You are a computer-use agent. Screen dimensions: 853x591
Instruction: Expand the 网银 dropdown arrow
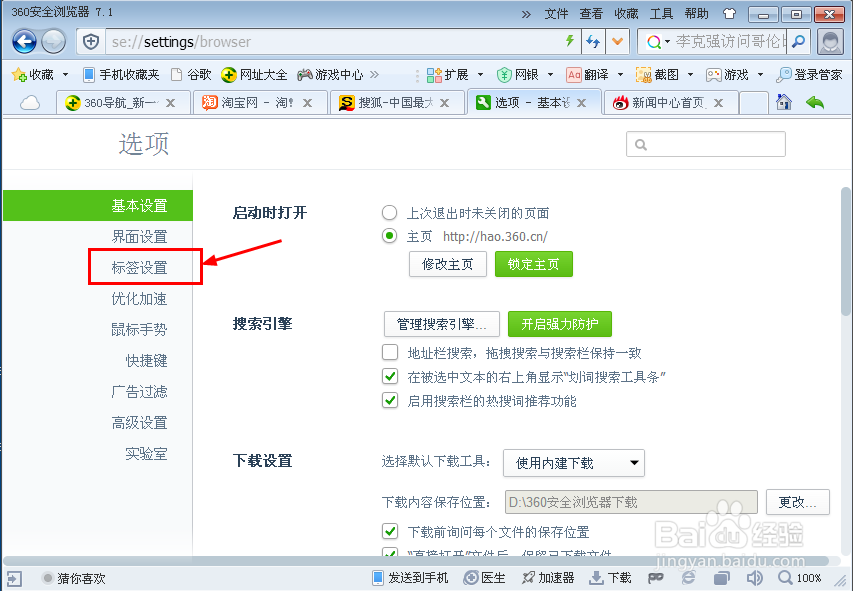[x=551, y=75]
